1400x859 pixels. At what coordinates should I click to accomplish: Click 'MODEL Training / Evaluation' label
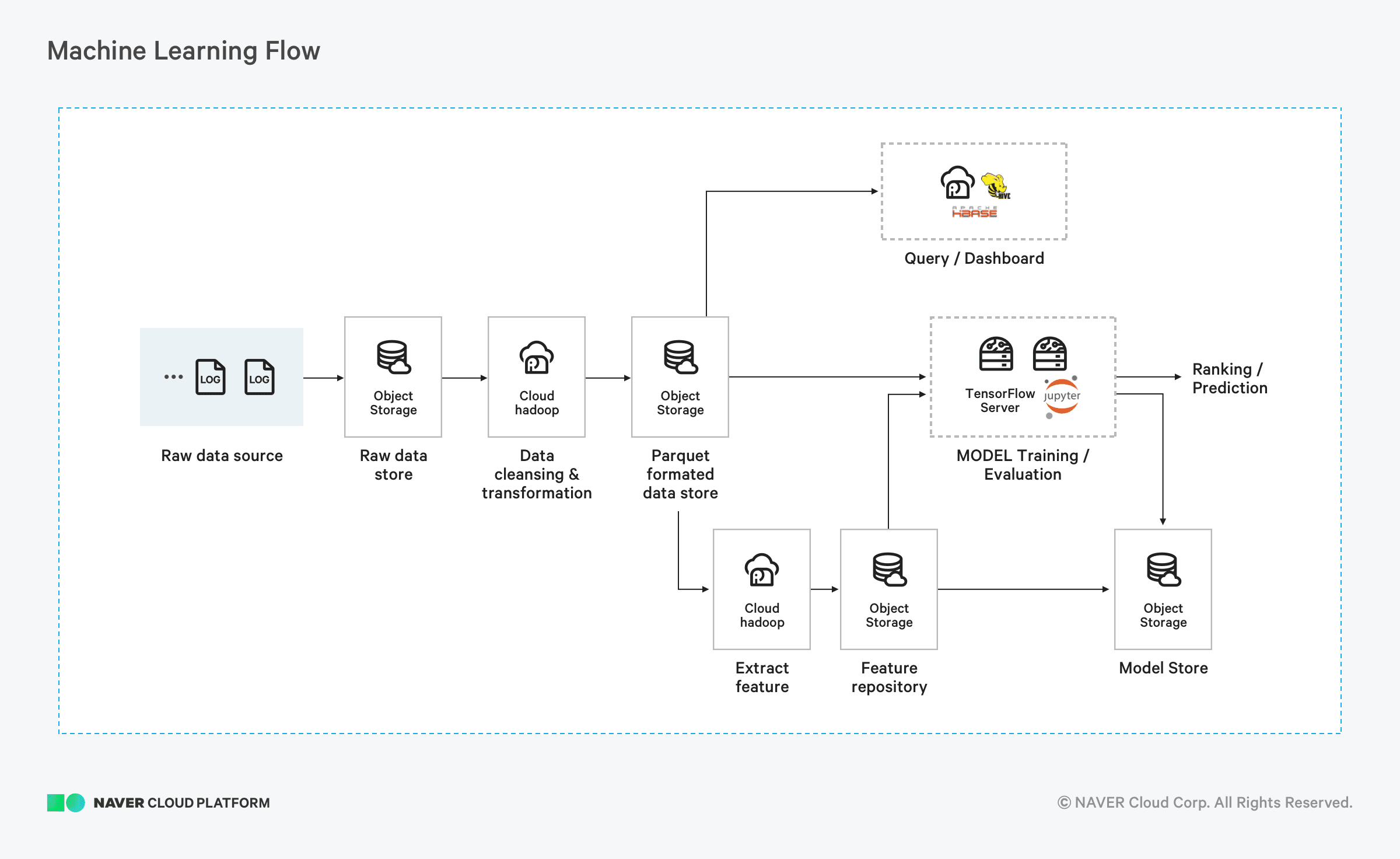pos(1023,465)
